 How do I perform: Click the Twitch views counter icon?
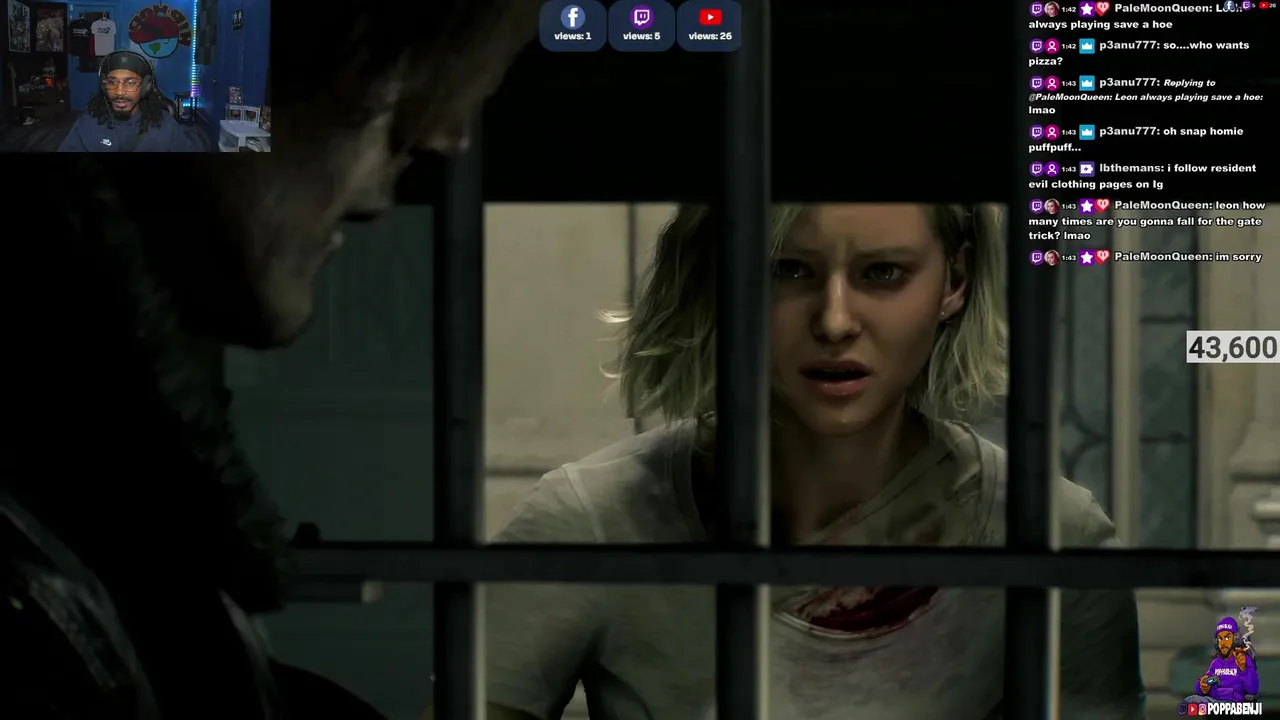pos(642,17)
